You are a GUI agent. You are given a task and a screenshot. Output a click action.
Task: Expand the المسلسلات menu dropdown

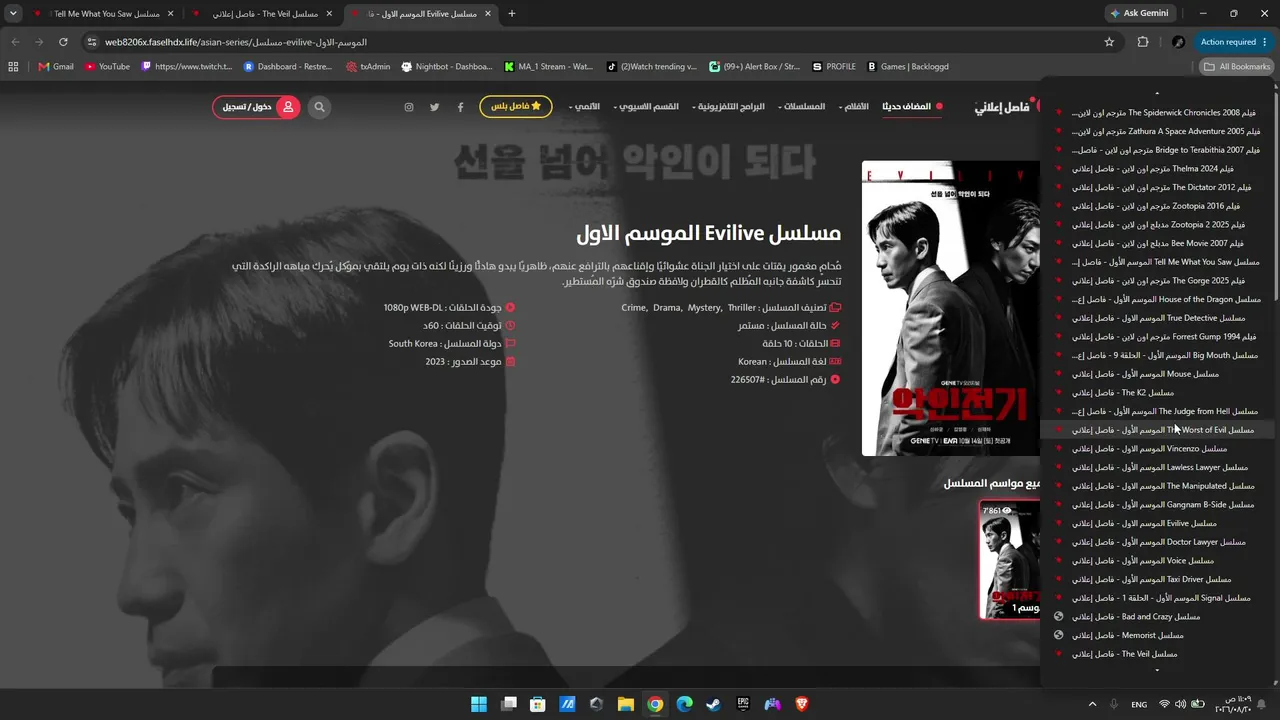click(802, 107)
